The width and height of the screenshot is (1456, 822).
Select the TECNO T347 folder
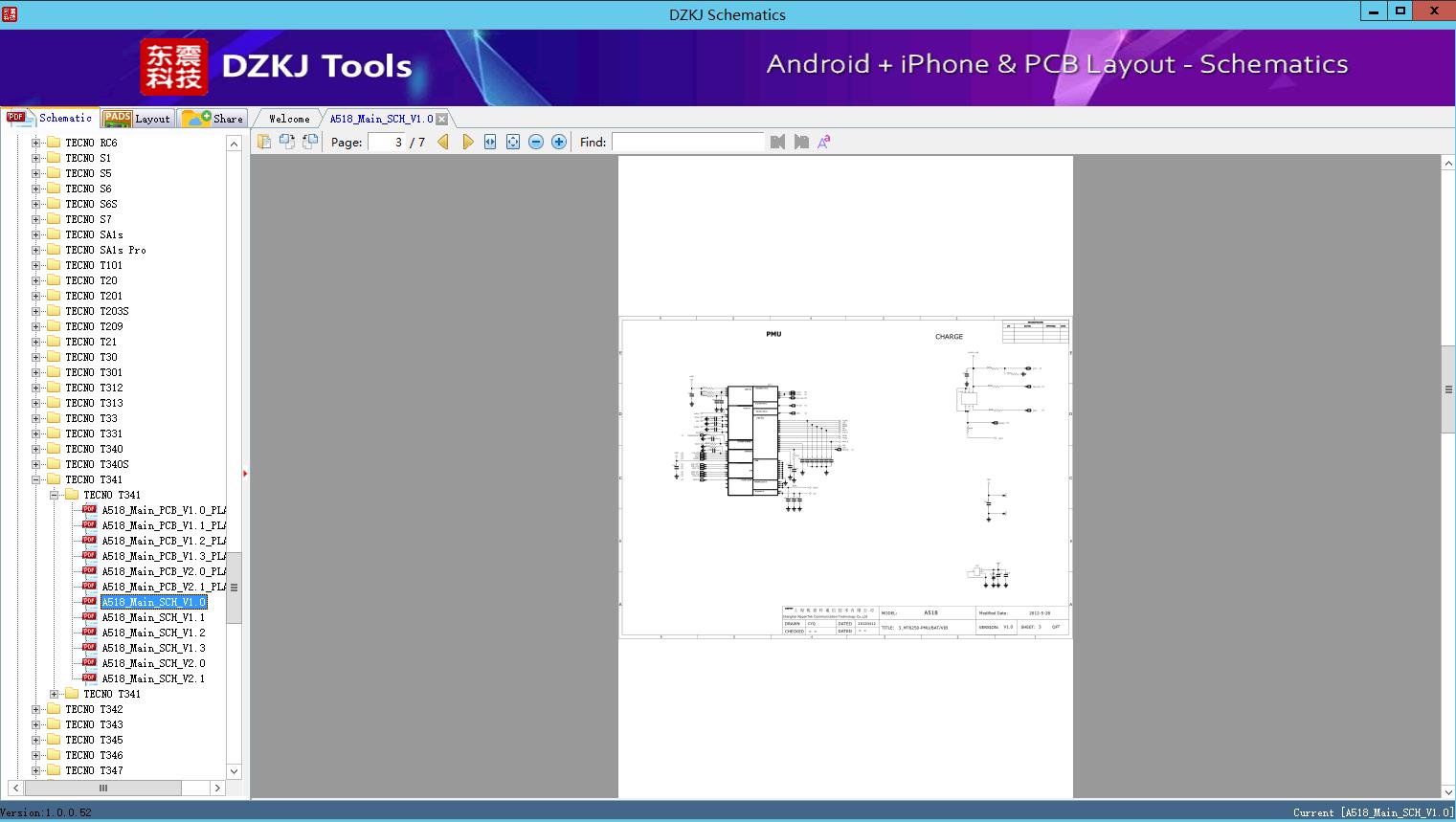coord(94,770)
